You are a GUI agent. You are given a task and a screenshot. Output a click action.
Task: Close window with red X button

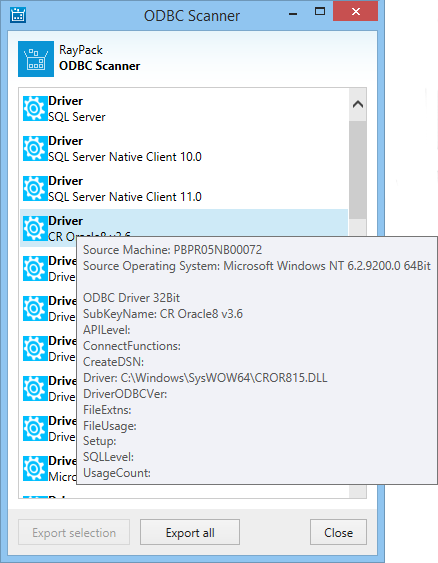(355, 11)
